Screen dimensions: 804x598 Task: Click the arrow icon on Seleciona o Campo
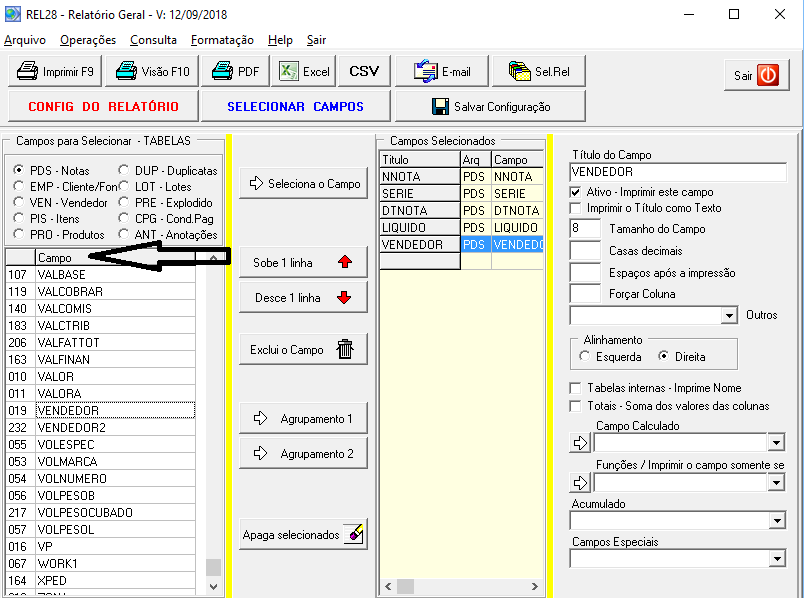point(256,183)
